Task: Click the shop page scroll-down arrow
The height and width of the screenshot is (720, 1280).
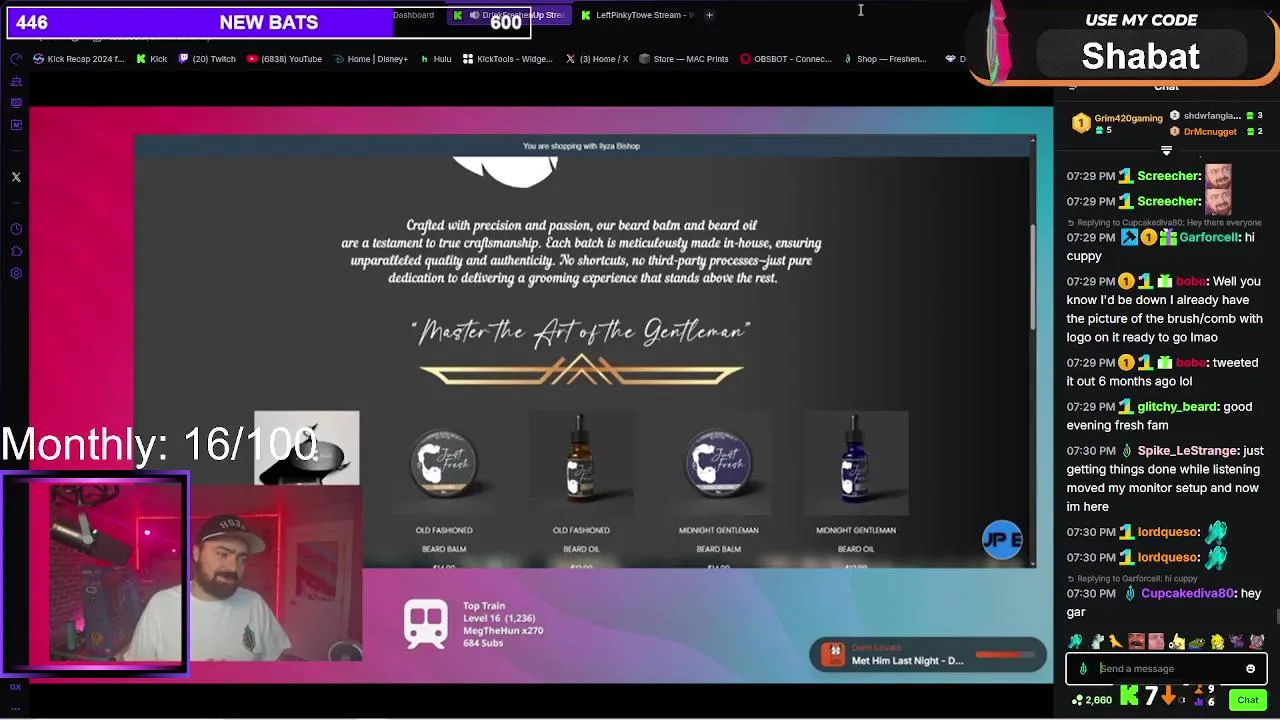Action: [1033, 563]
